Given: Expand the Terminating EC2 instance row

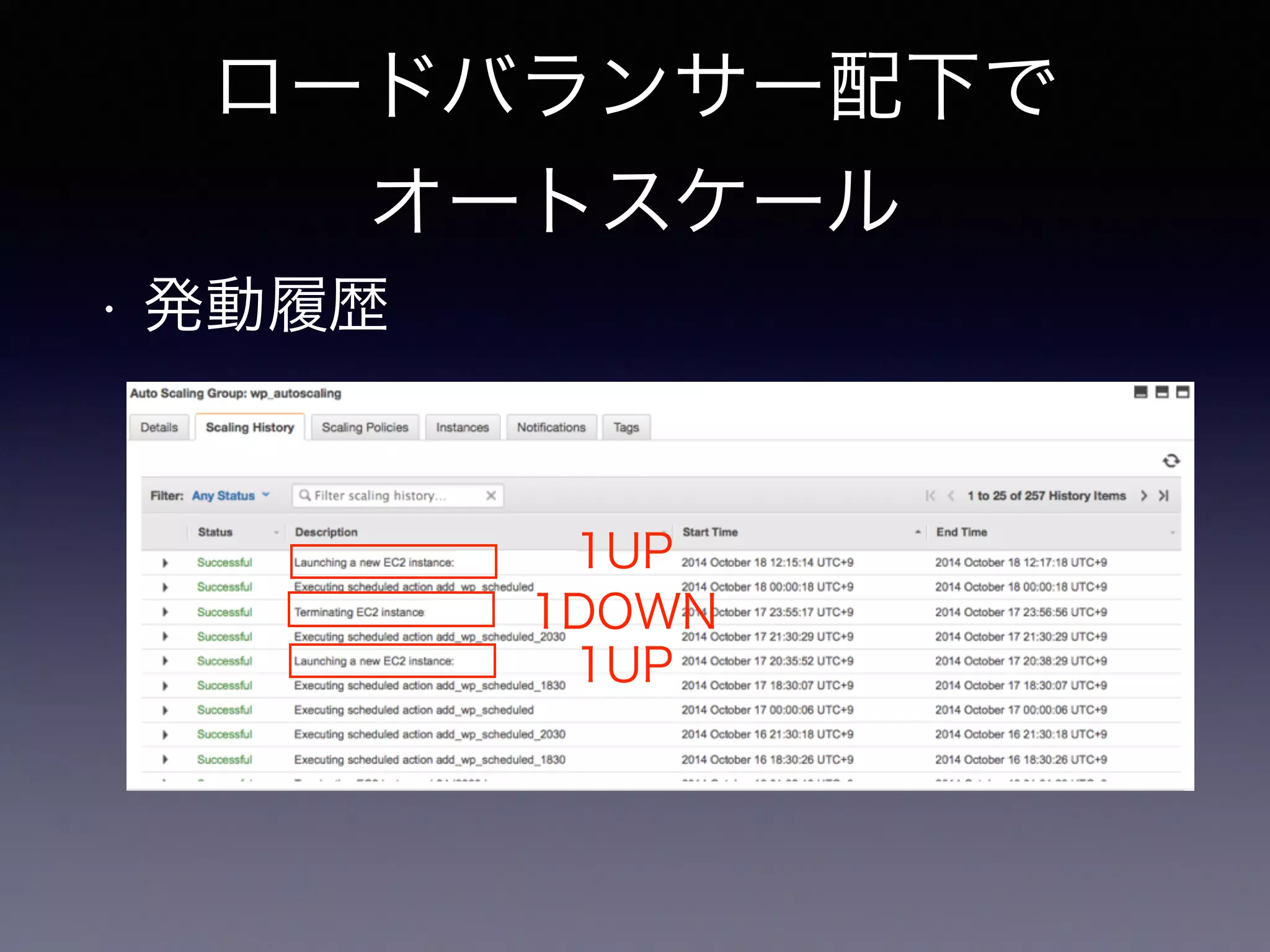Looking at the screenshot, I should point(165,612).
